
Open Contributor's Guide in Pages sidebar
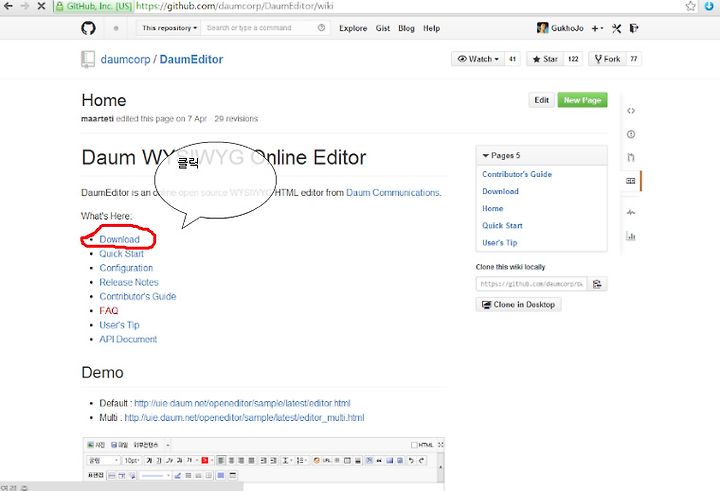click(x=517, y=174)
